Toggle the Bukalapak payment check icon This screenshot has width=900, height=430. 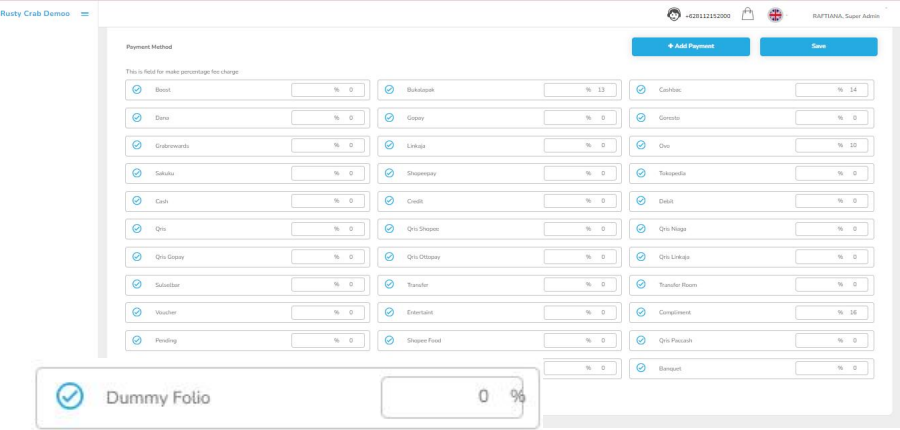pyautogui.click(x=389, y=90)
